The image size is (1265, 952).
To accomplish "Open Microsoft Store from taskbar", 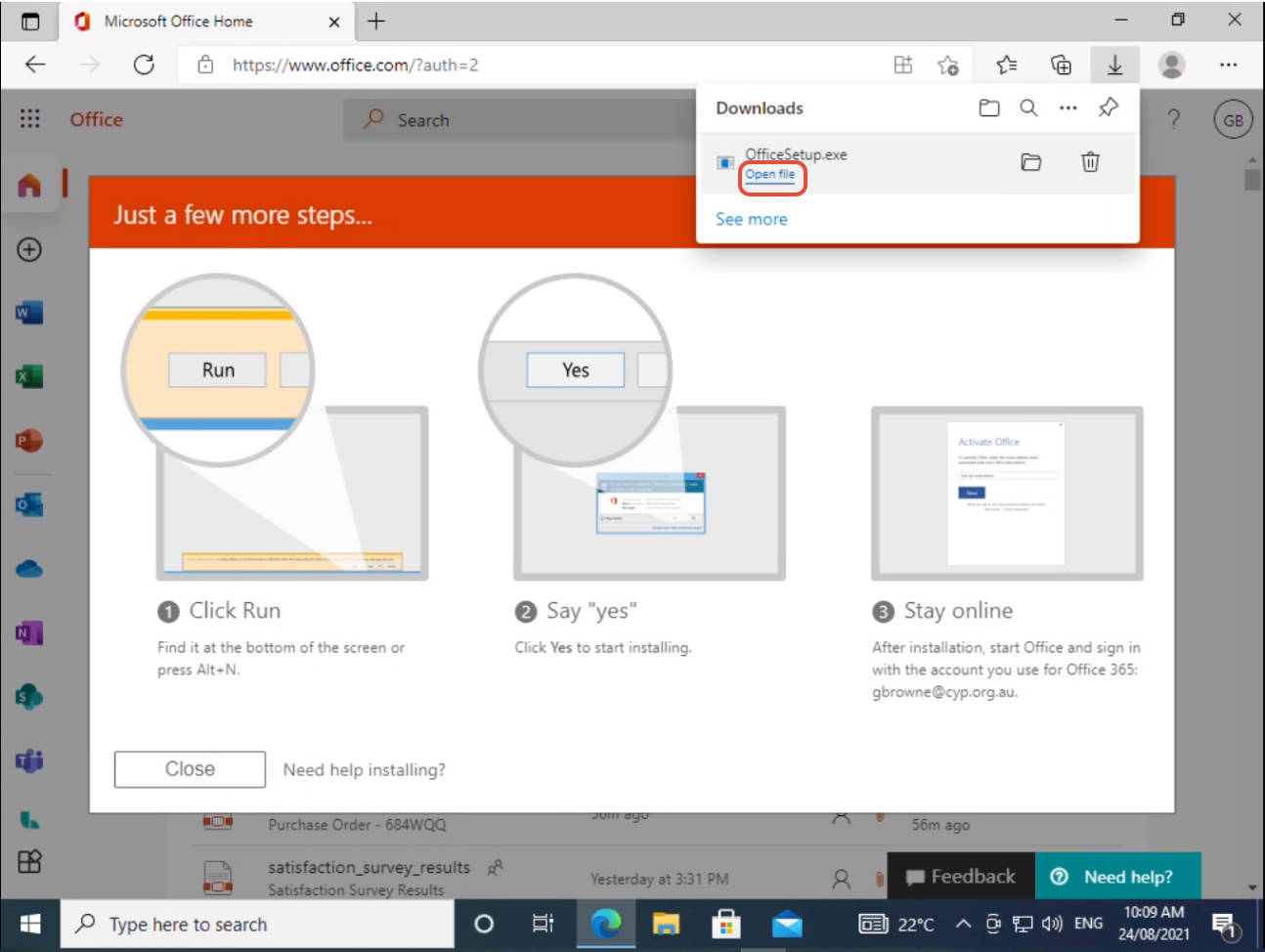I will point(725,924).
